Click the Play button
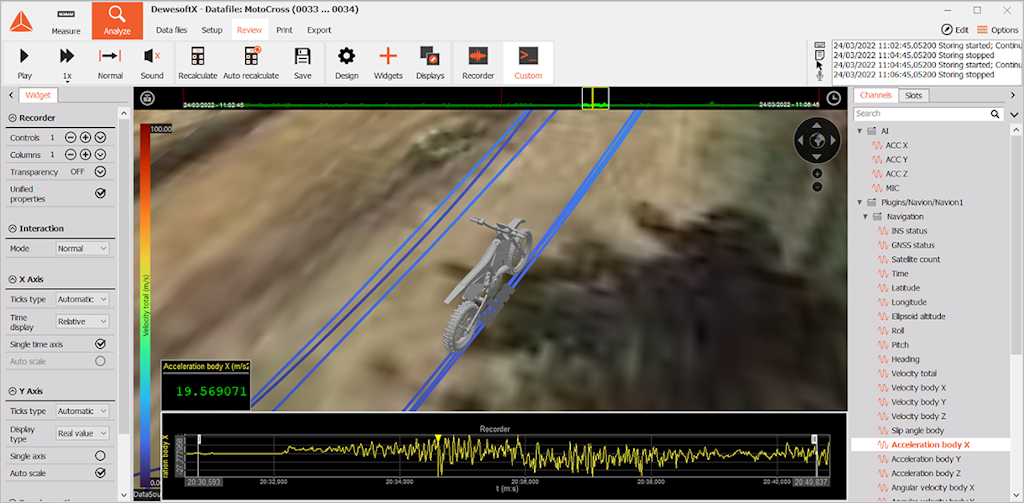Screen dimensions: 1024x503 pos(24,63)
